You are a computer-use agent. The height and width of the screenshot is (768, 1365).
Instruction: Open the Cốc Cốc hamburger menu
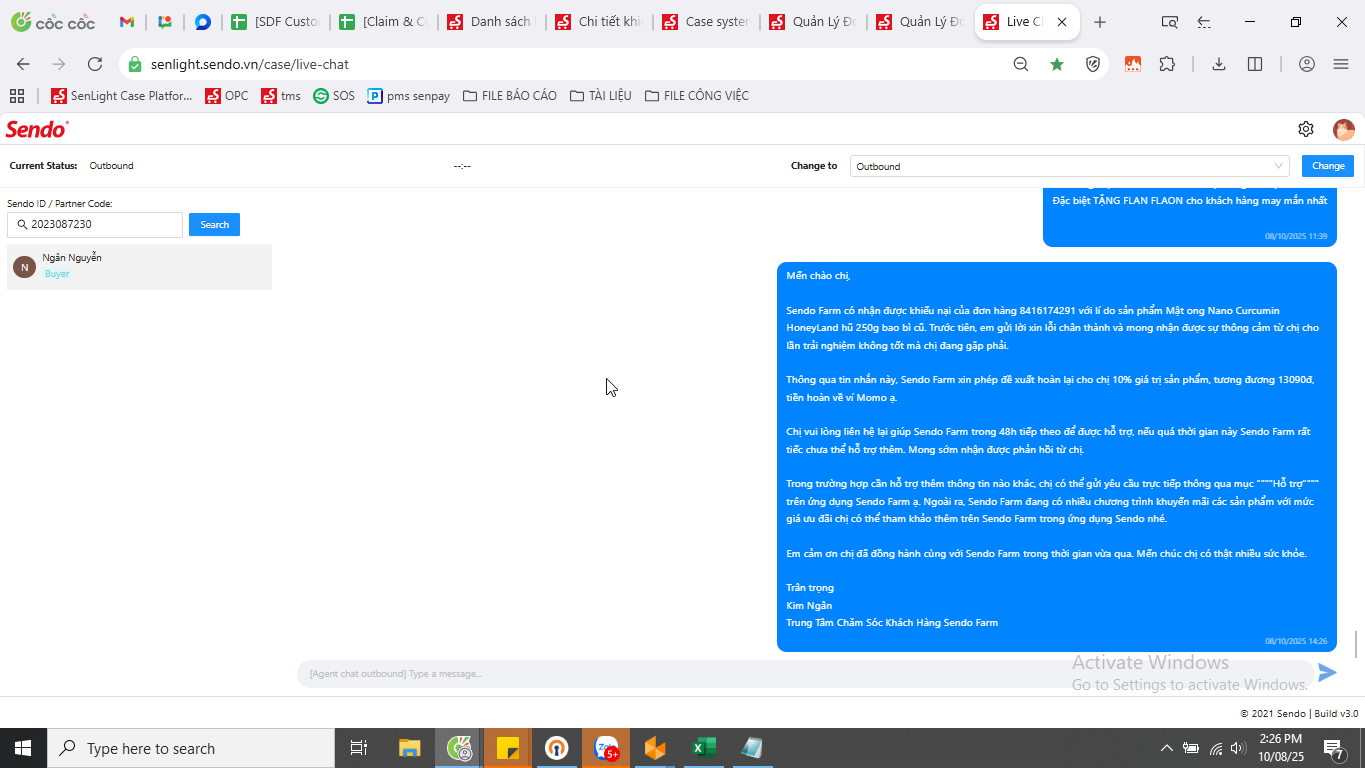[x=1341, y=64]
